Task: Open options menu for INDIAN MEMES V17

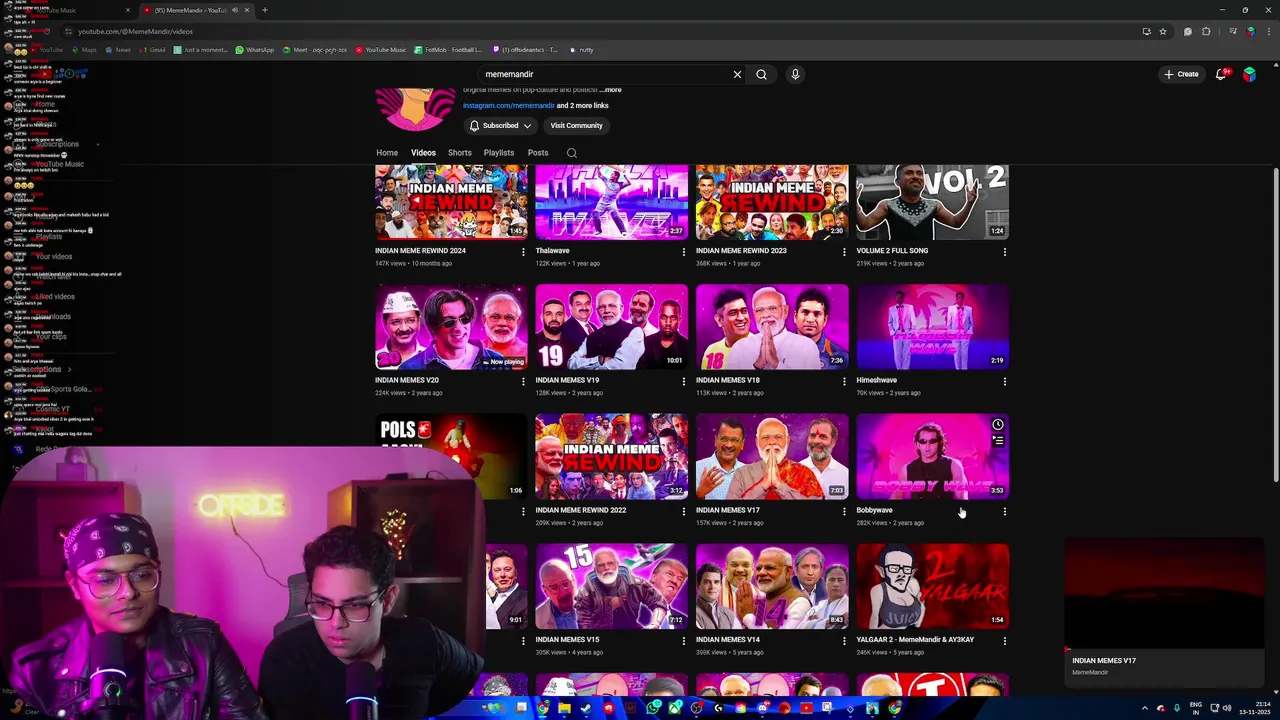Action: (x=844, y=511)
